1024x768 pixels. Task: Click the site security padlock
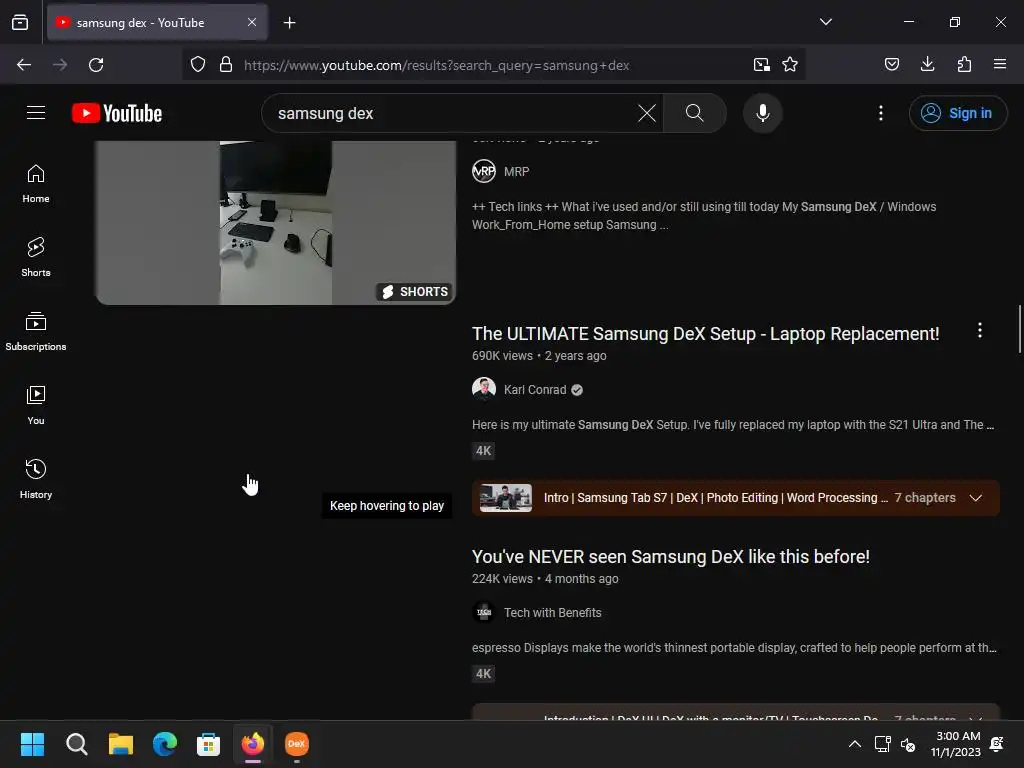point(226,65)
